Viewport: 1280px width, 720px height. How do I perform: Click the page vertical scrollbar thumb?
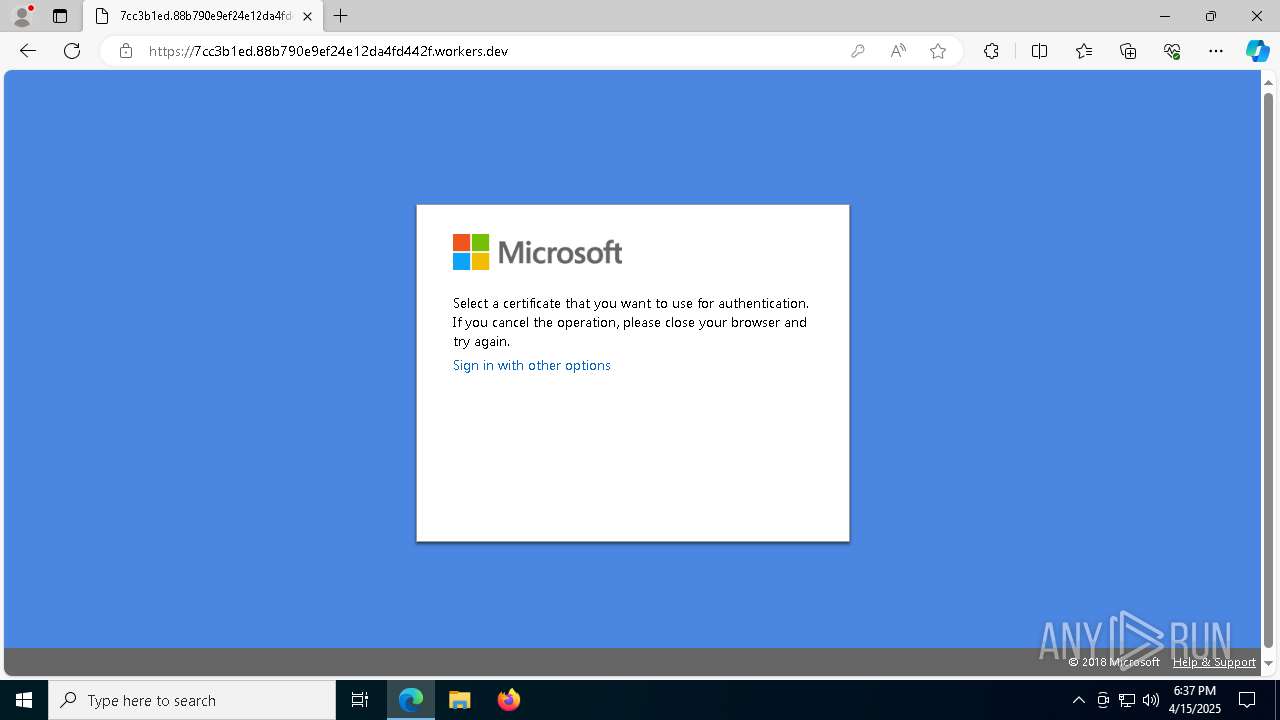(x=1268, y=370)
